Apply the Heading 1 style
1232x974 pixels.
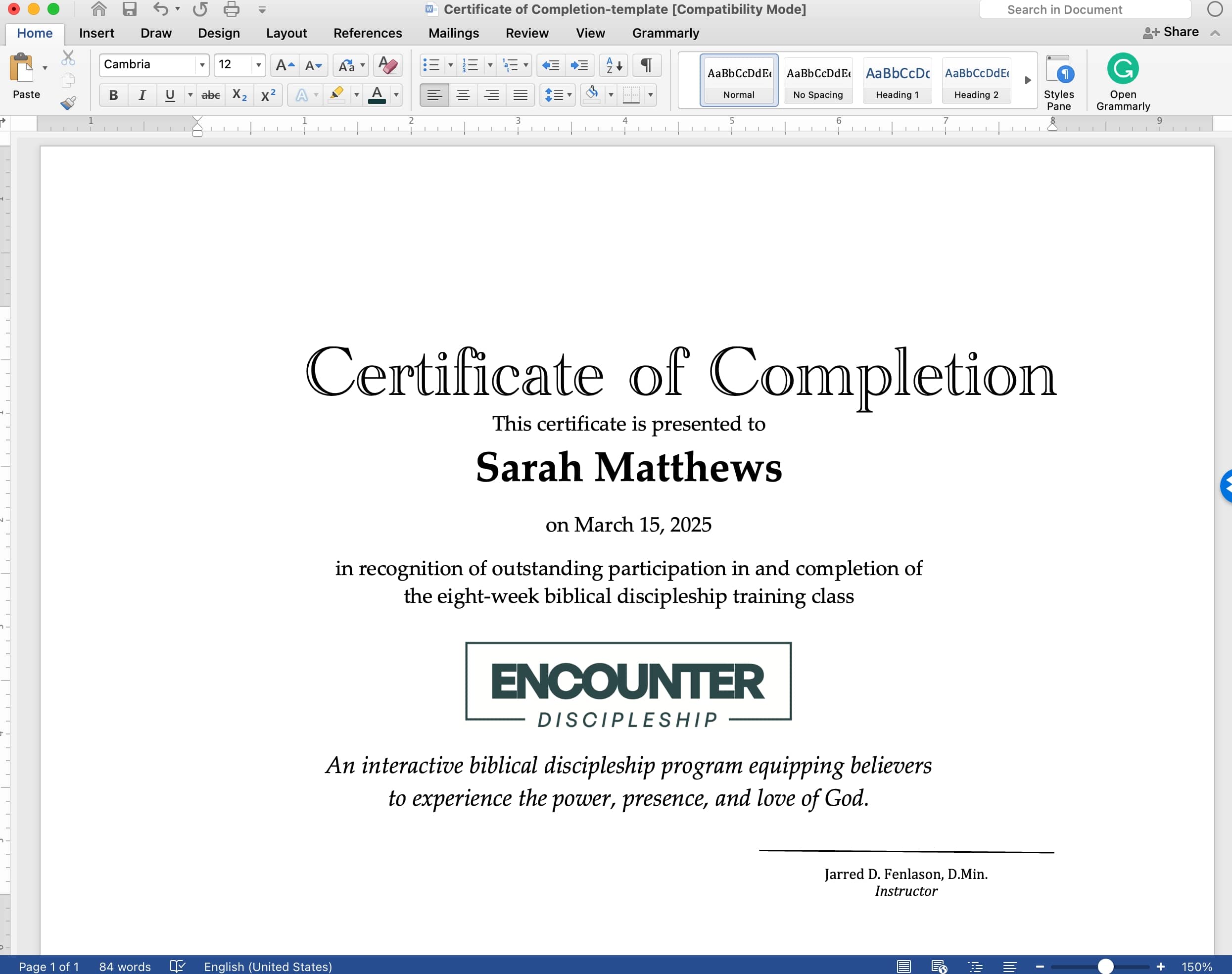point(898,80)
